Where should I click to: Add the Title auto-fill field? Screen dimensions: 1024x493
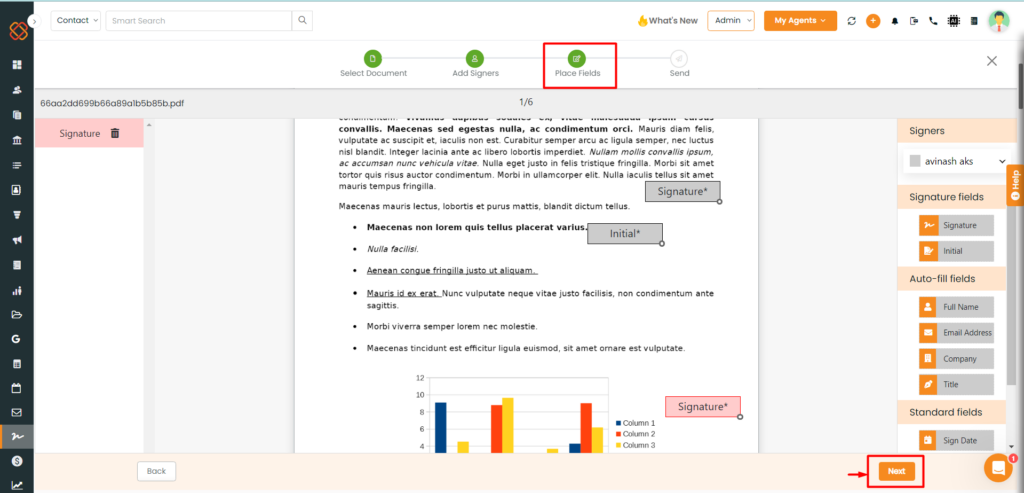956,385
